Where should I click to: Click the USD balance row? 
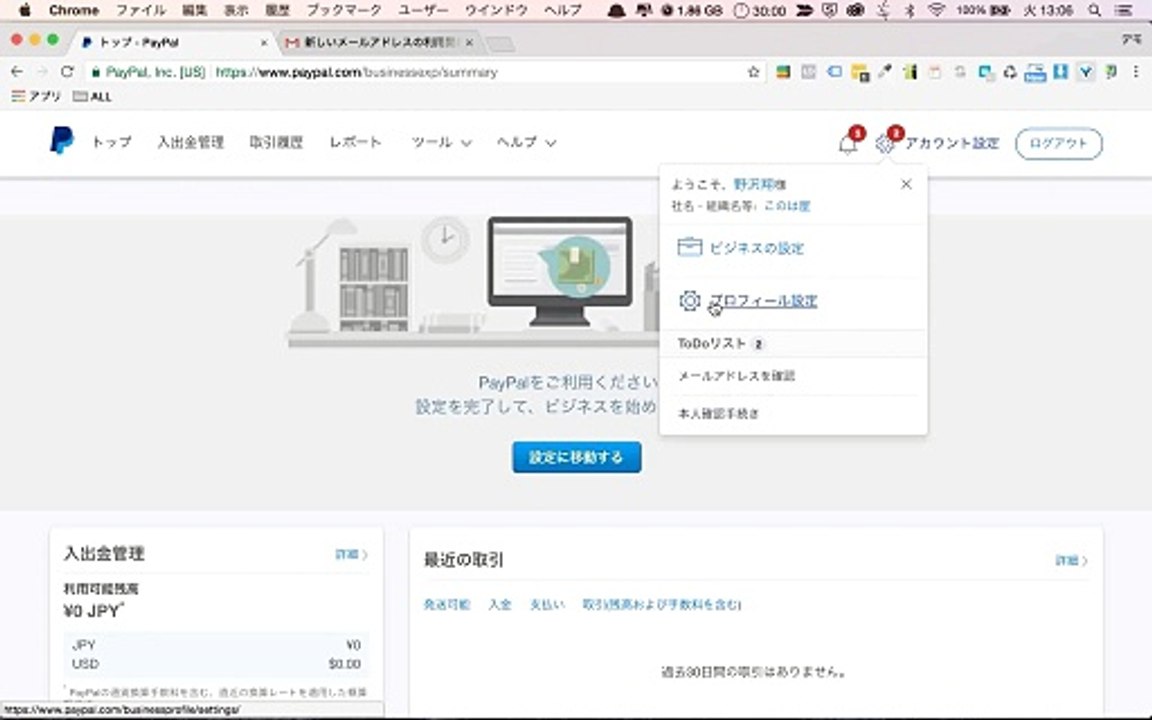click(217, 664)
